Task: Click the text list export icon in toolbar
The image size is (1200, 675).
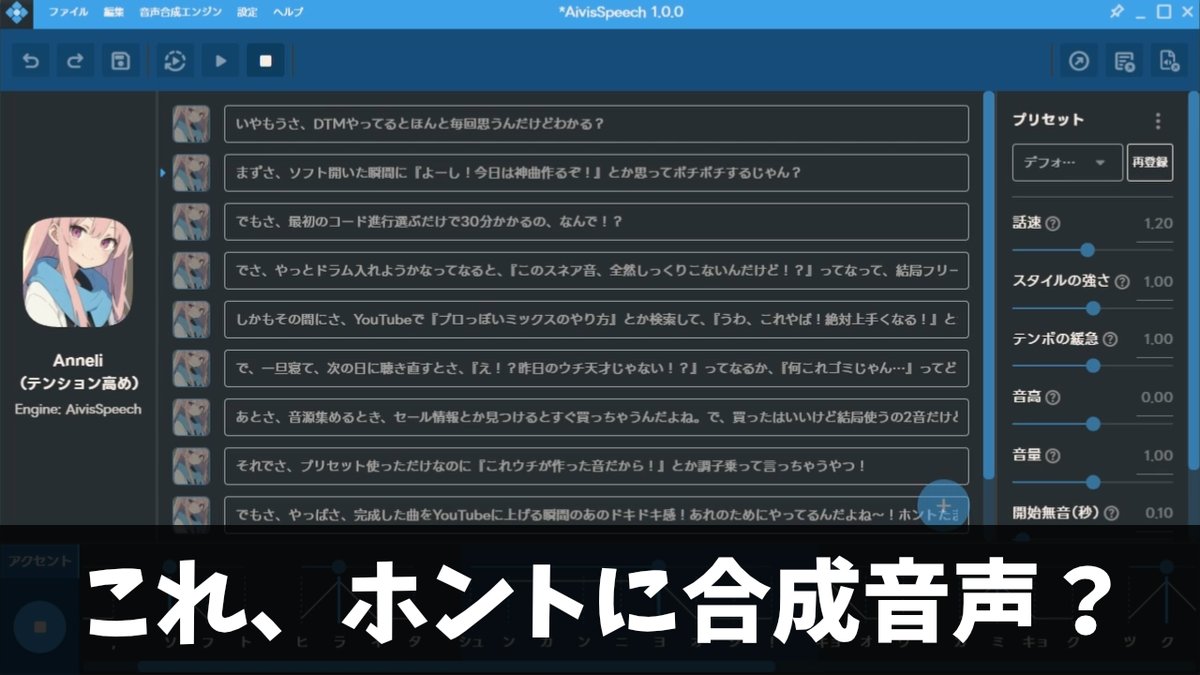Action: (x=1124, y=61)
